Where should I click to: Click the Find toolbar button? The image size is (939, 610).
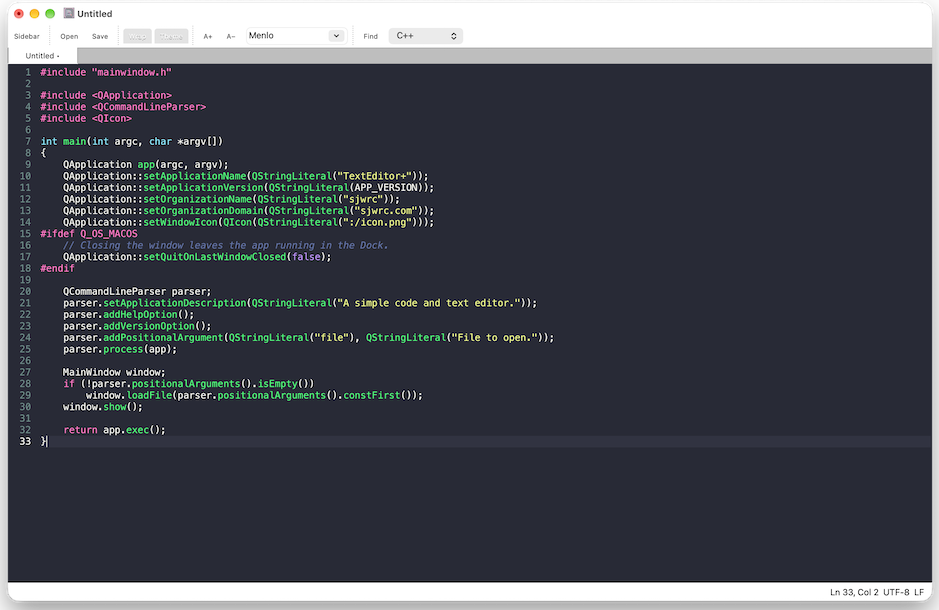[x=370, y=37]
